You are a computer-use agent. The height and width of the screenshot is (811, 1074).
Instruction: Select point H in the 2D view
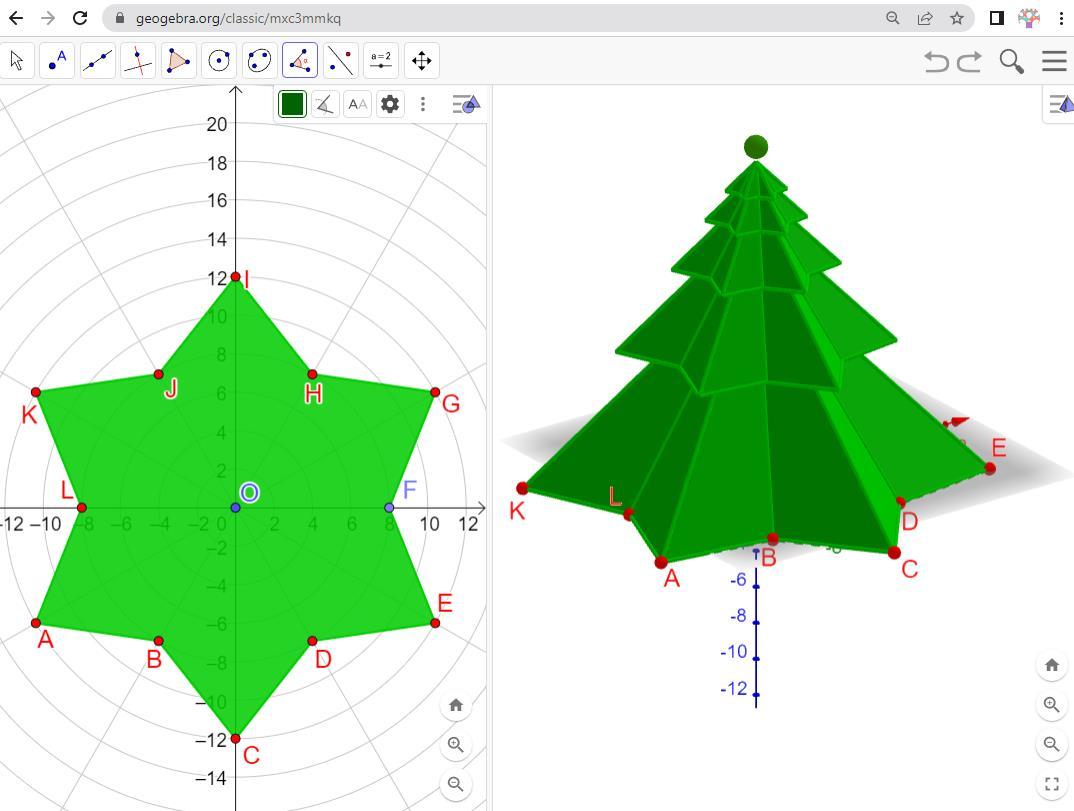click(312, 374)
